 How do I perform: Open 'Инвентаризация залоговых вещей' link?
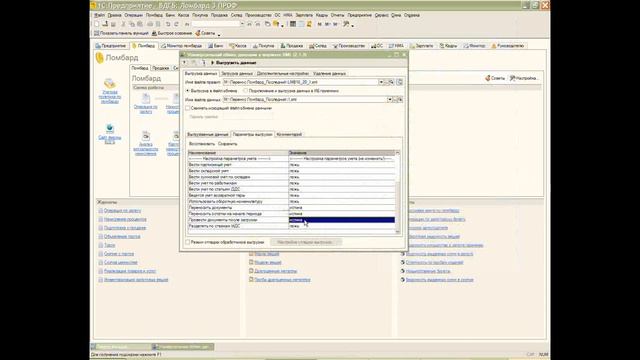click(x=136, y=280)
